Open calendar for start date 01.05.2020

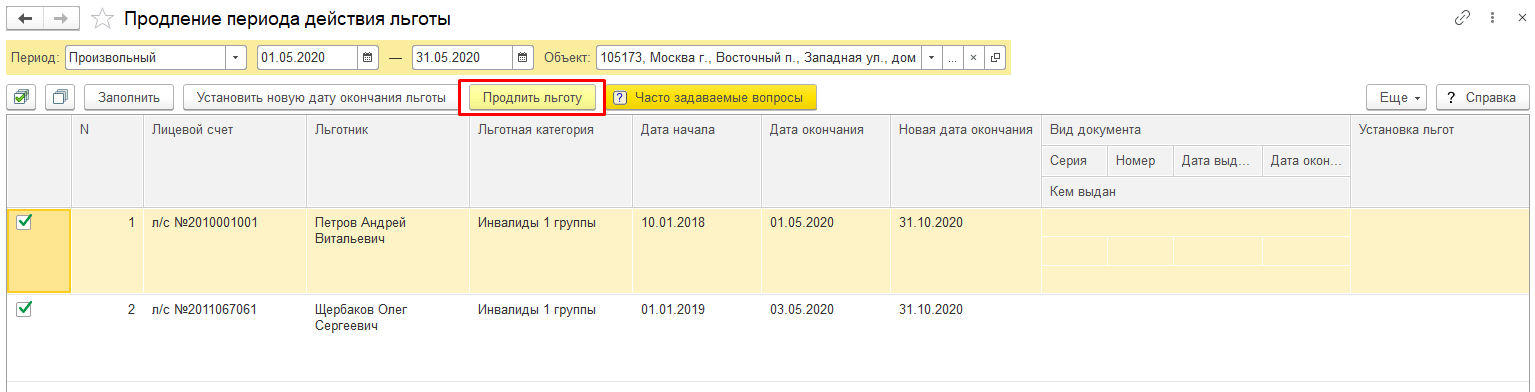369,57
